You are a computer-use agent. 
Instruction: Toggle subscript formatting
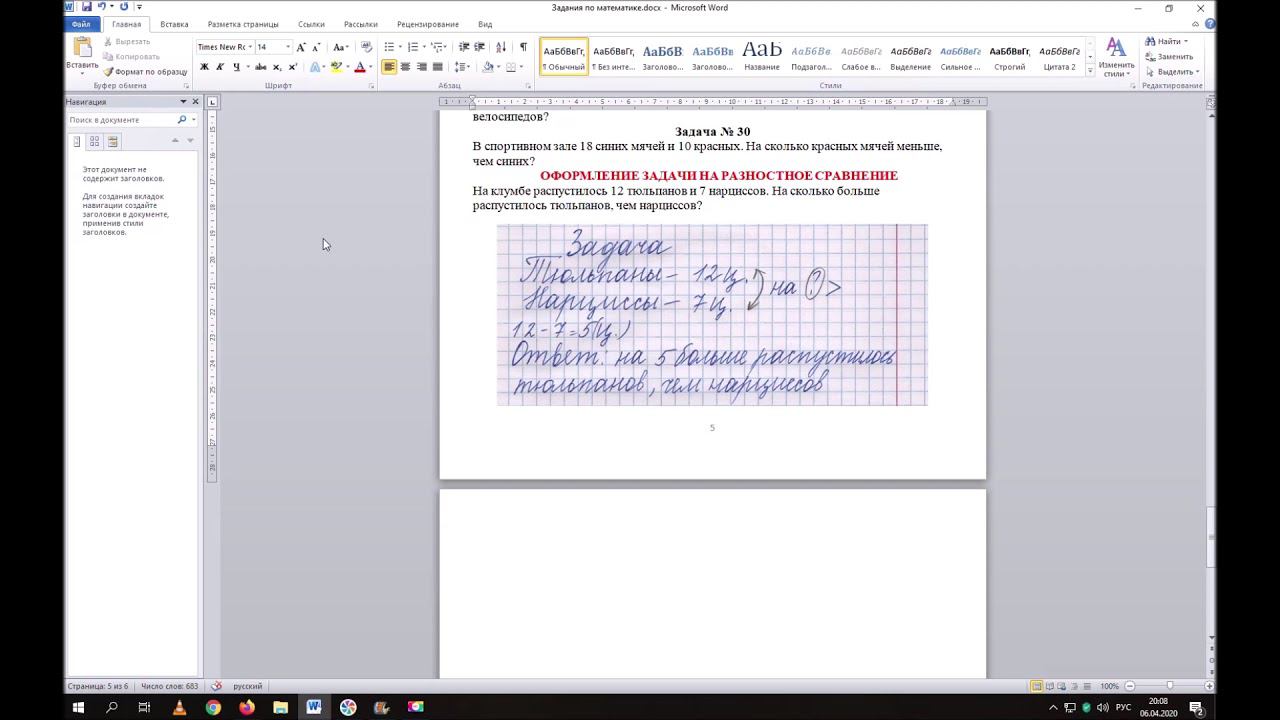277,67
